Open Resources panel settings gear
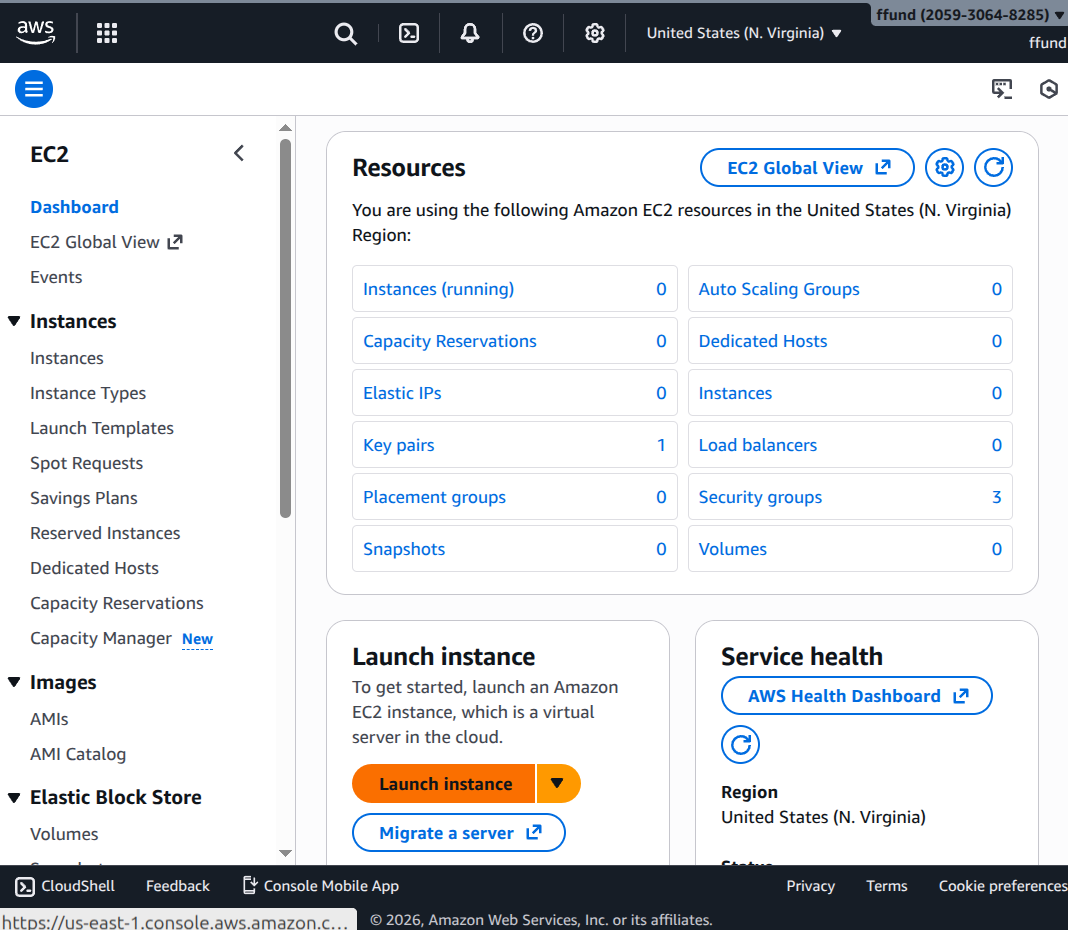This screenshot has width=1068, height=930. (x=944, y=168)
